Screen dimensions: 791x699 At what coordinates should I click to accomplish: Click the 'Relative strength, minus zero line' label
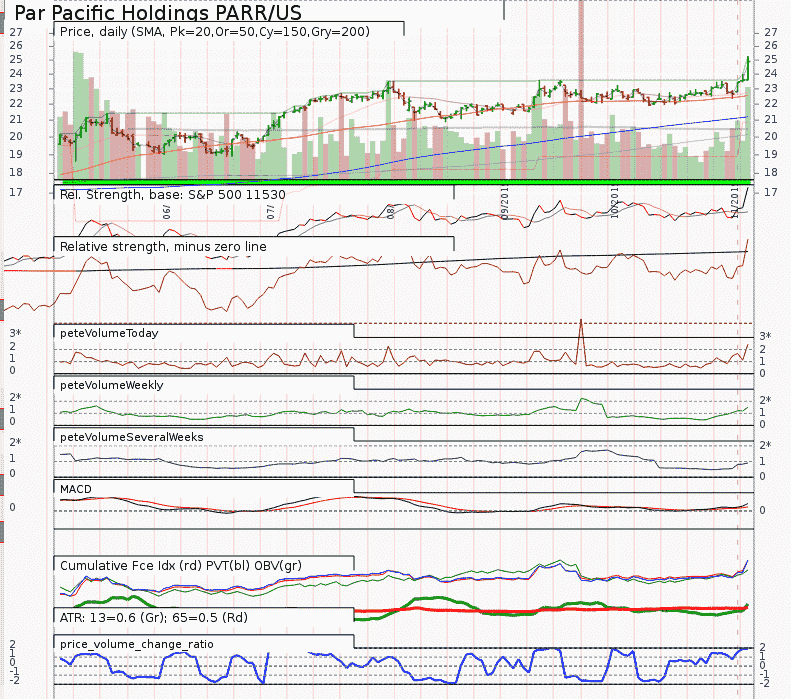(163, 247)
